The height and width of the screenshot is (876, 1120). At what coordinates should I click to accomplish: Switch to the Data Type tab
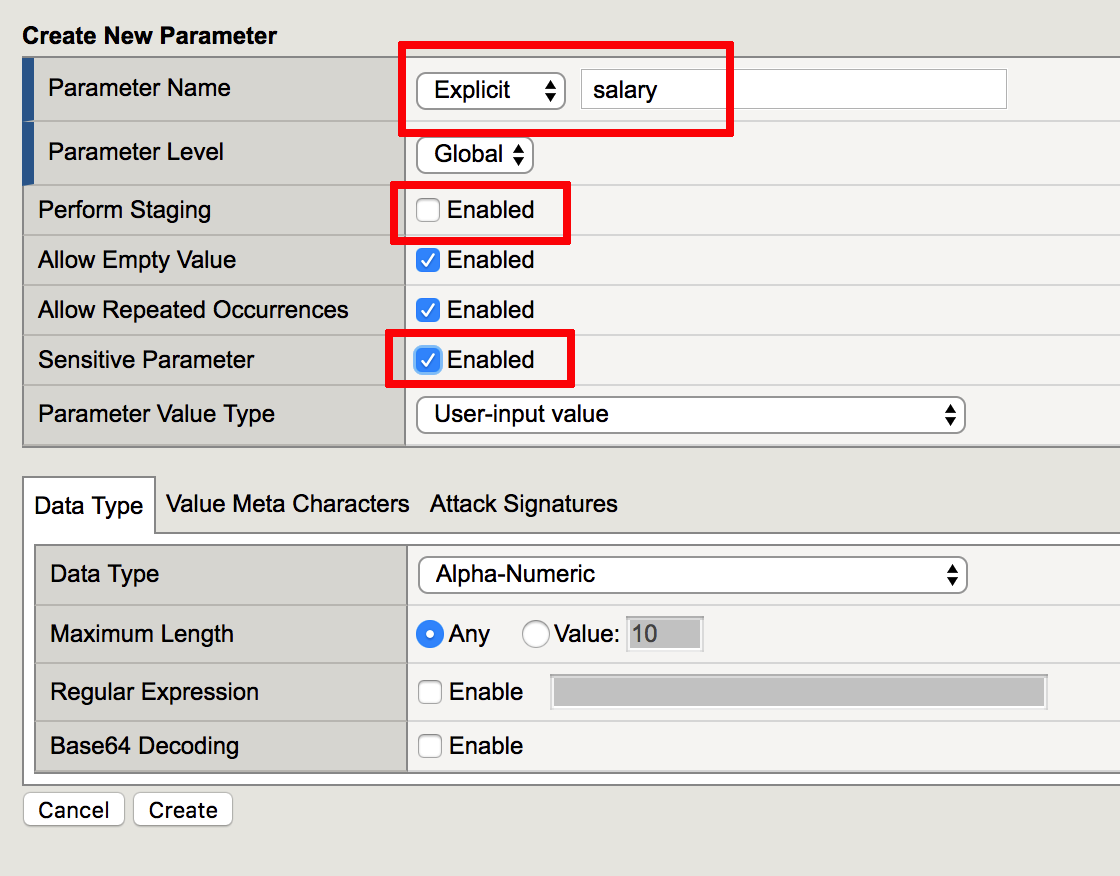coord(89,506)
